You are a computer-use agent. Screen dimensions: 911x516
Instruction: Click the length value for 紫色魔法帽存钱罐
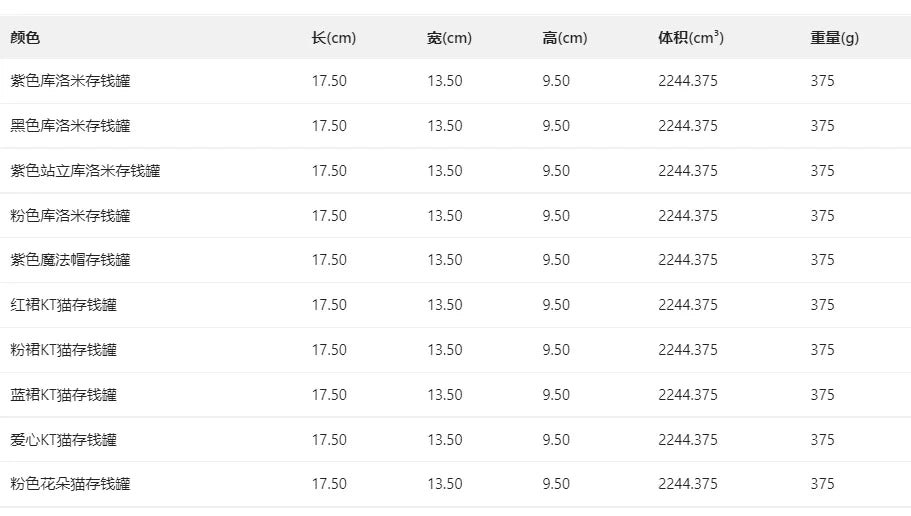point(329,260)
